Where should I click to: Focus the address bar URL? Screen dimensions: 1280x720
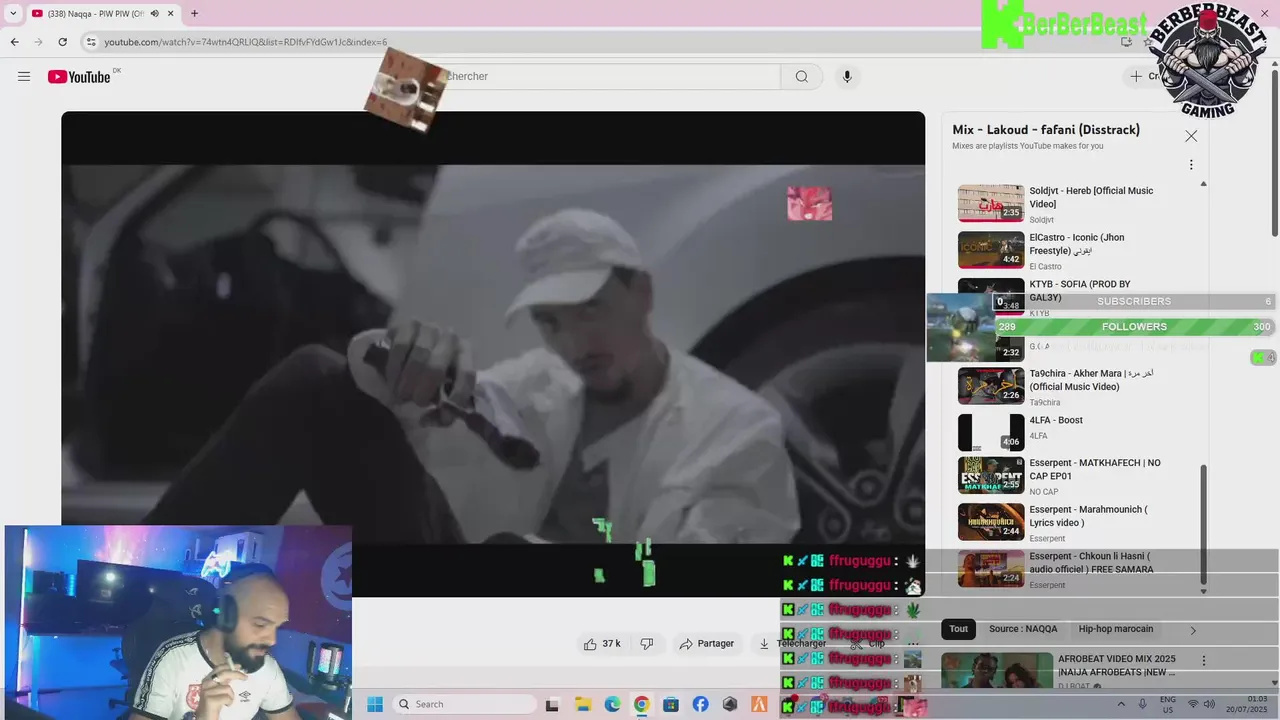point(245,42)
